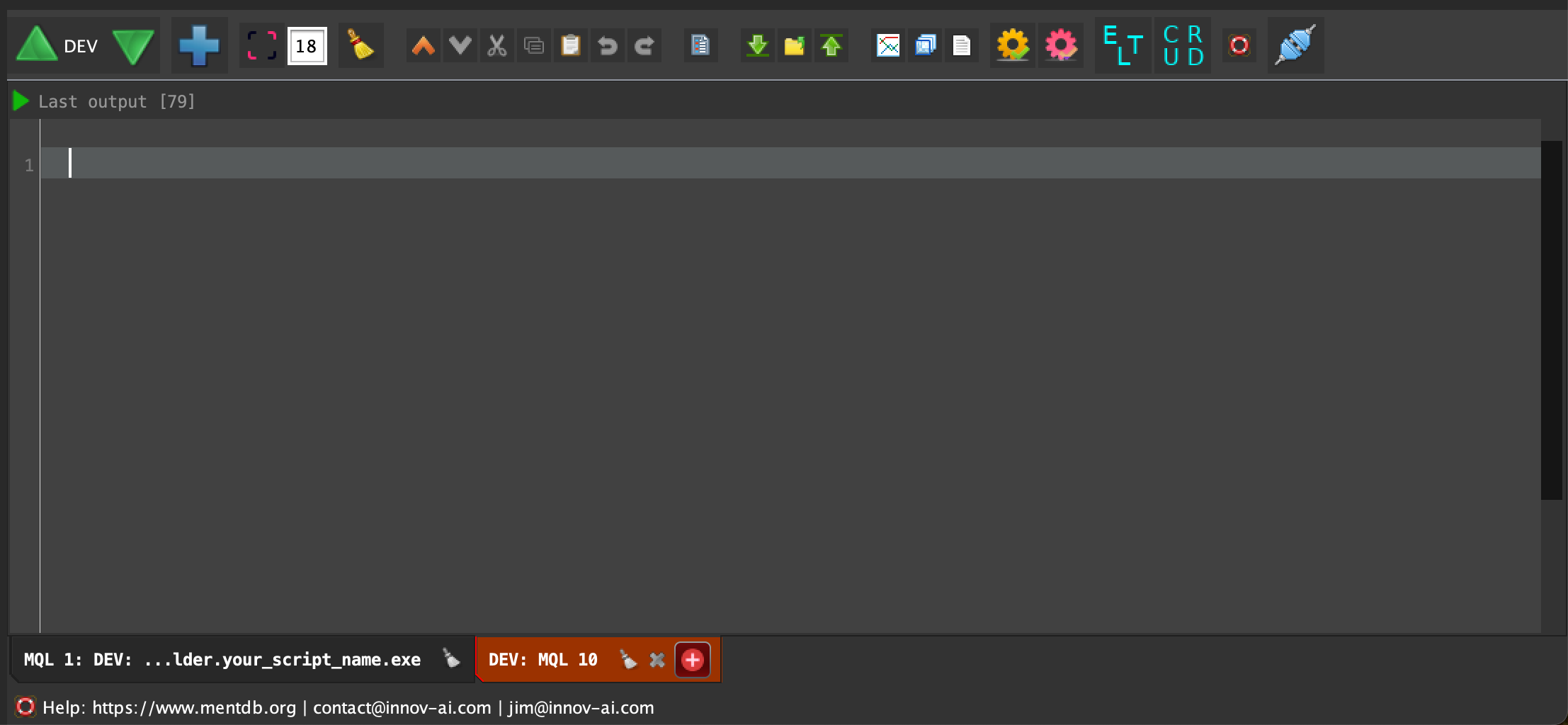Click the blue plus icon in toolbar
1568x725 pixels.
[199, 46]
